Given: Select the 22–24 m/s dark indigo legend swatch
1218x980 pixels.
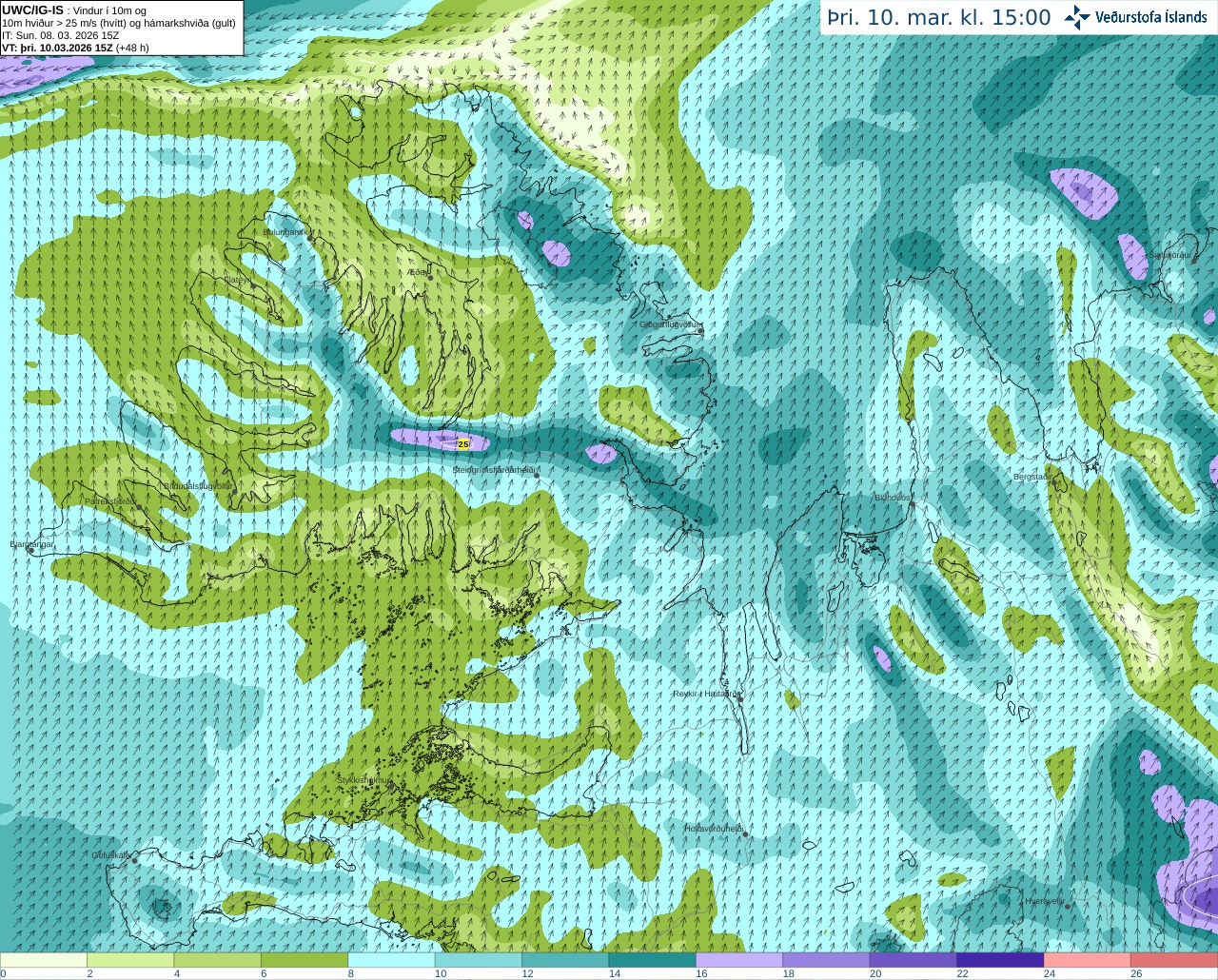Looking at the screenshot, I should click(x=1000, y=960).
